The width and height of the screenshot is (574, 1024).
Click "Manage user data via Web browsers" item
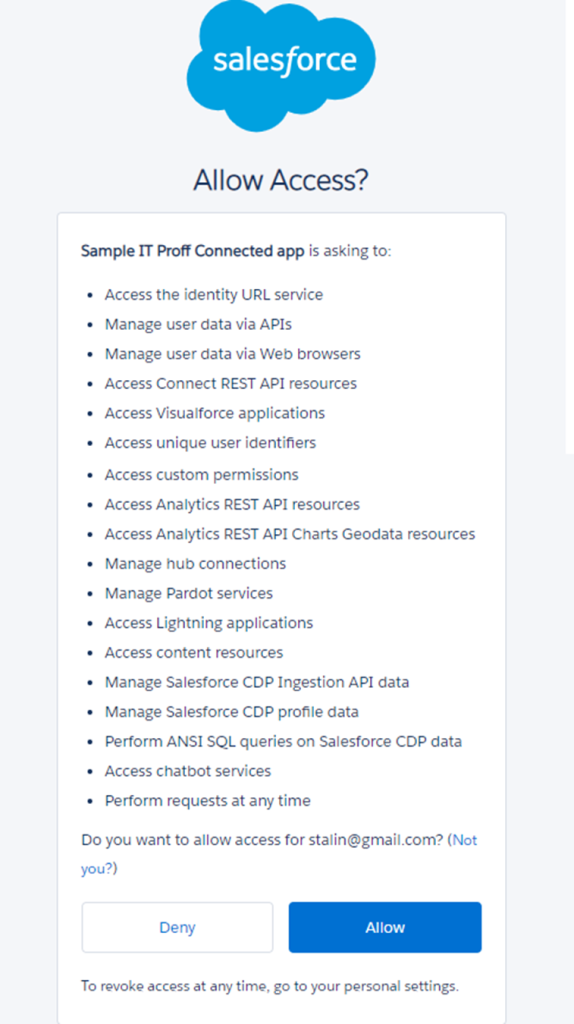click(232, 354)
